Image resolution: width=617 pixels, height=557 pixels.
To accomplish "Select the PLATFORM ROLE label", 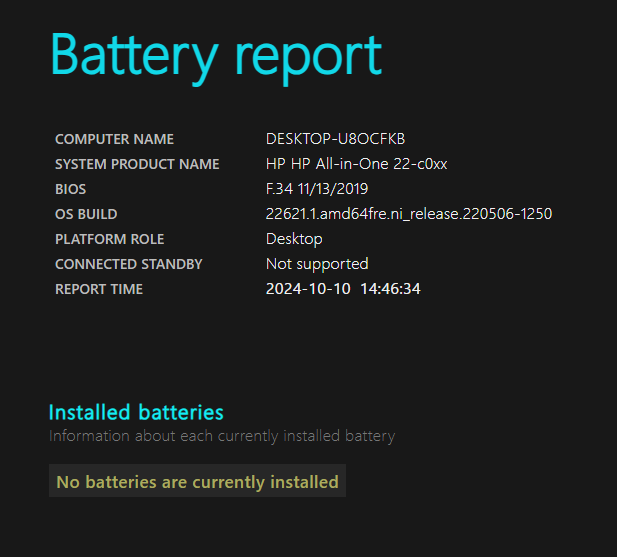I will [109, 239].
